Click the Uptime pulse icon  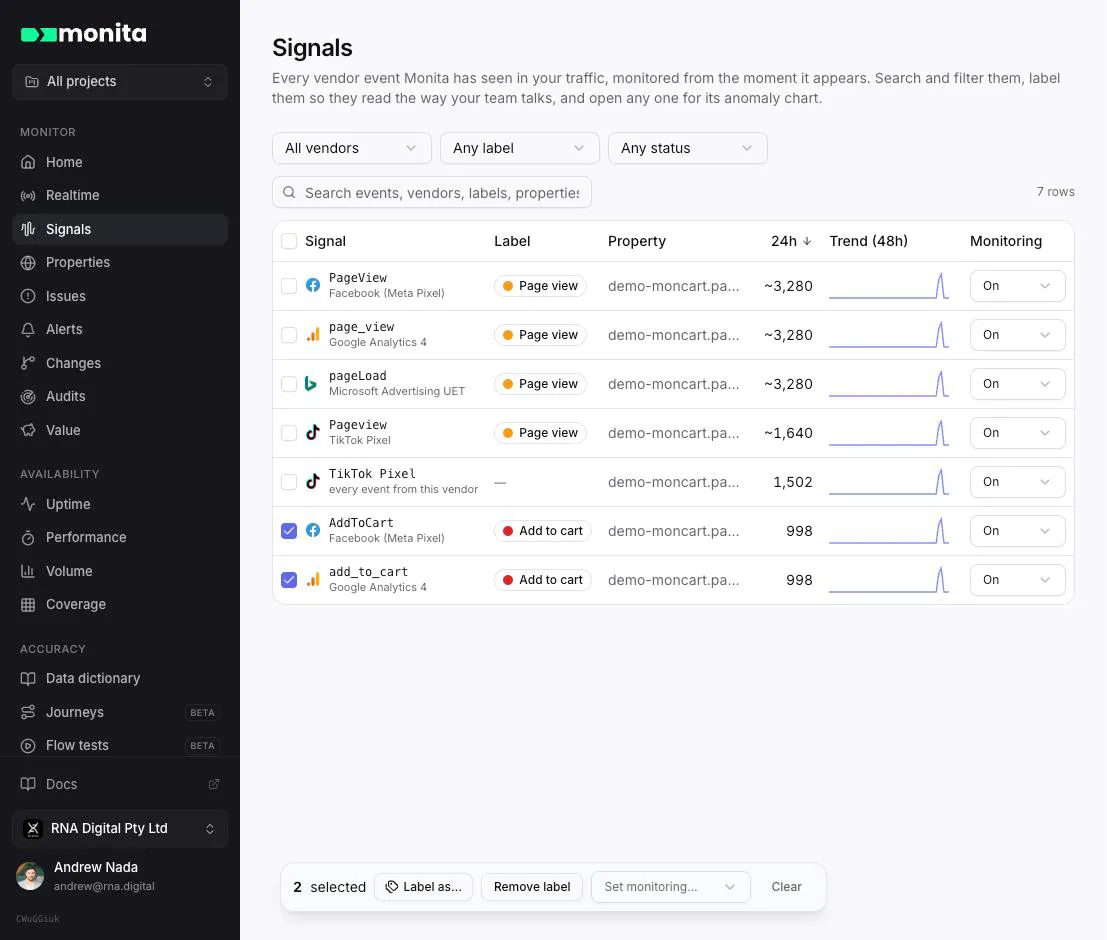pyautogui.click(x=28, y=504)
